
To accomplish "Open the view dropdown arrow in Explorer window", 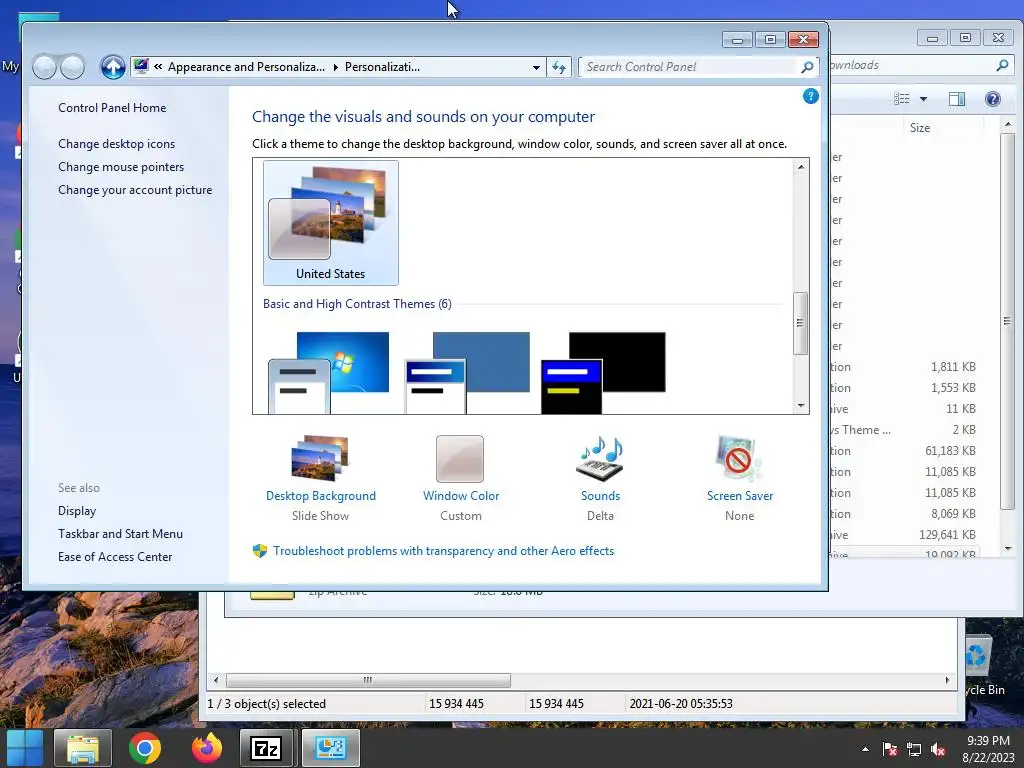I will 923,99.
